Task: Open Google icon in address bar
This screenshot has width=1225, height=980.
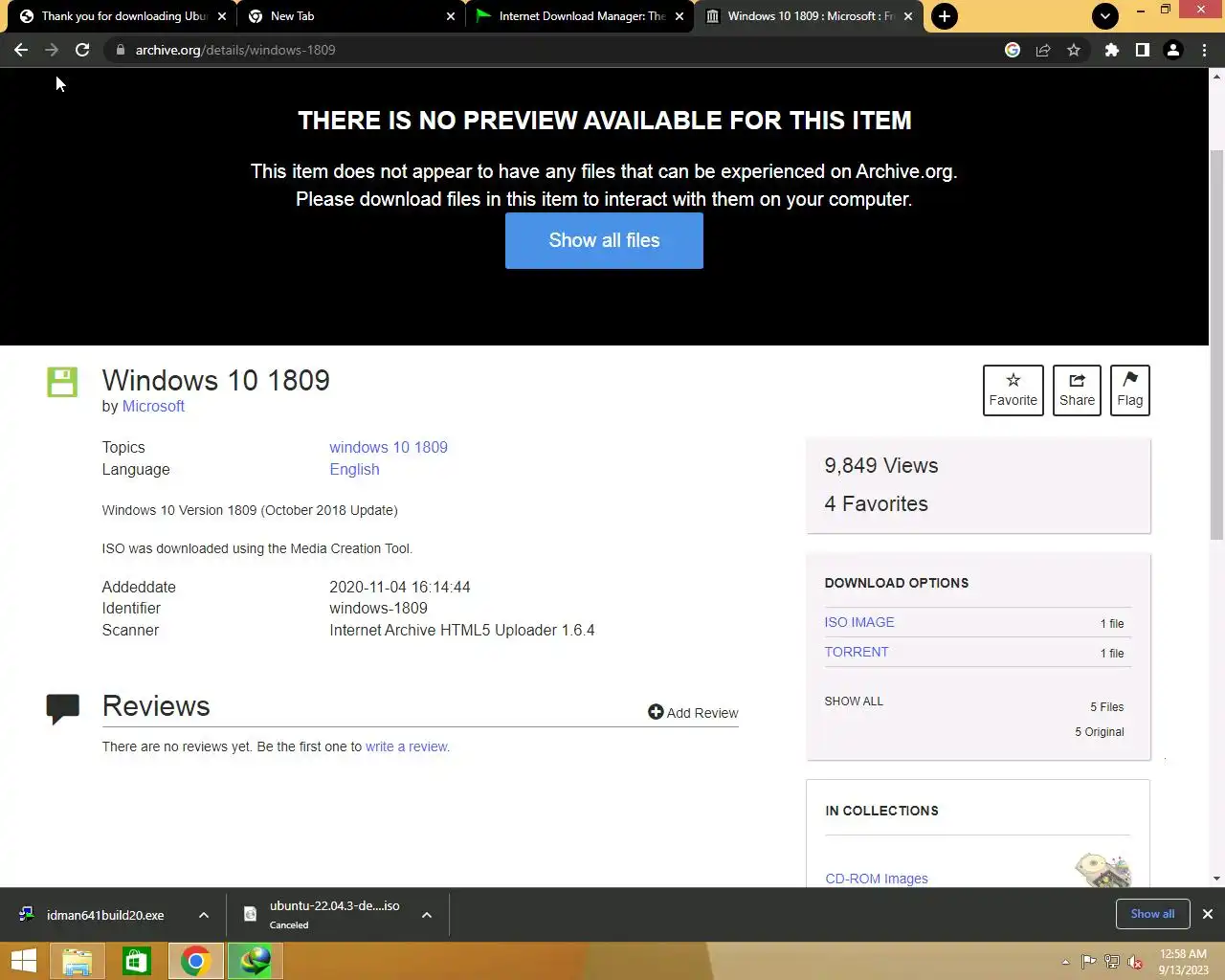Action: click(1013, 50)
